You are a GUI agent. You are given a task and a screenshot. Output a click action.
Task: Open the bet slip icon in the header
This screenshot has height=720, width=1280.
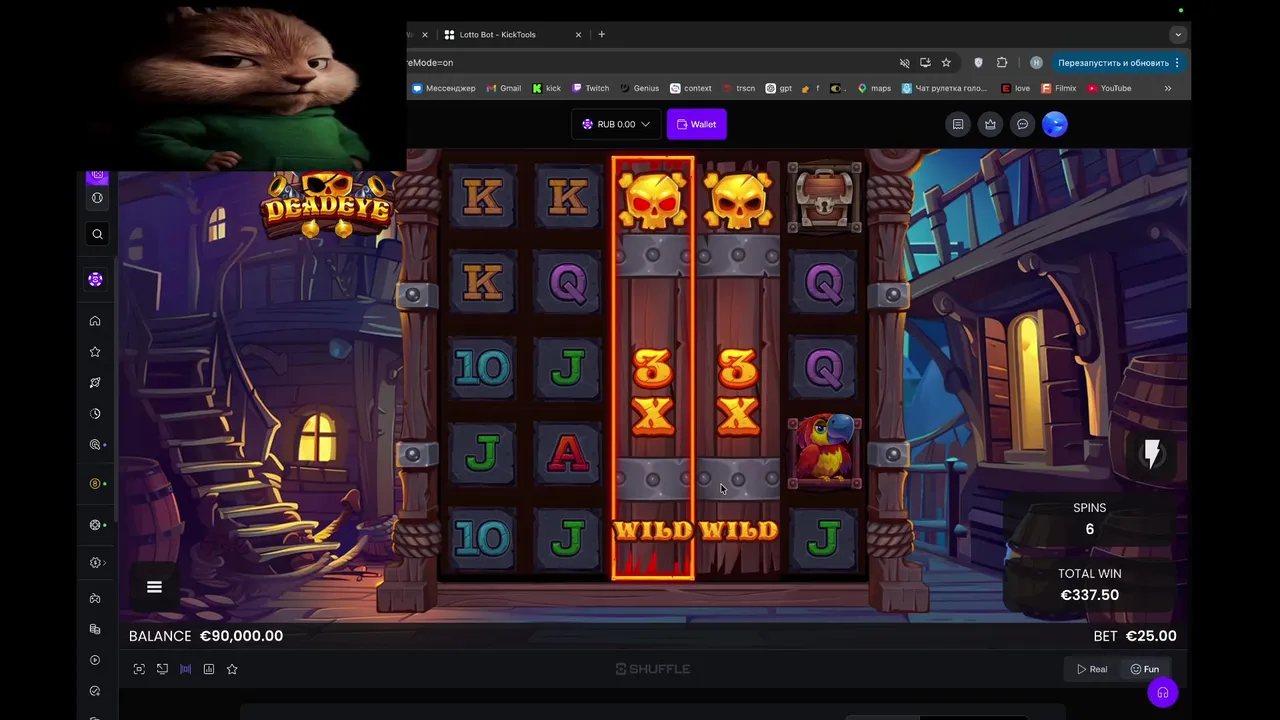point(958,124)
